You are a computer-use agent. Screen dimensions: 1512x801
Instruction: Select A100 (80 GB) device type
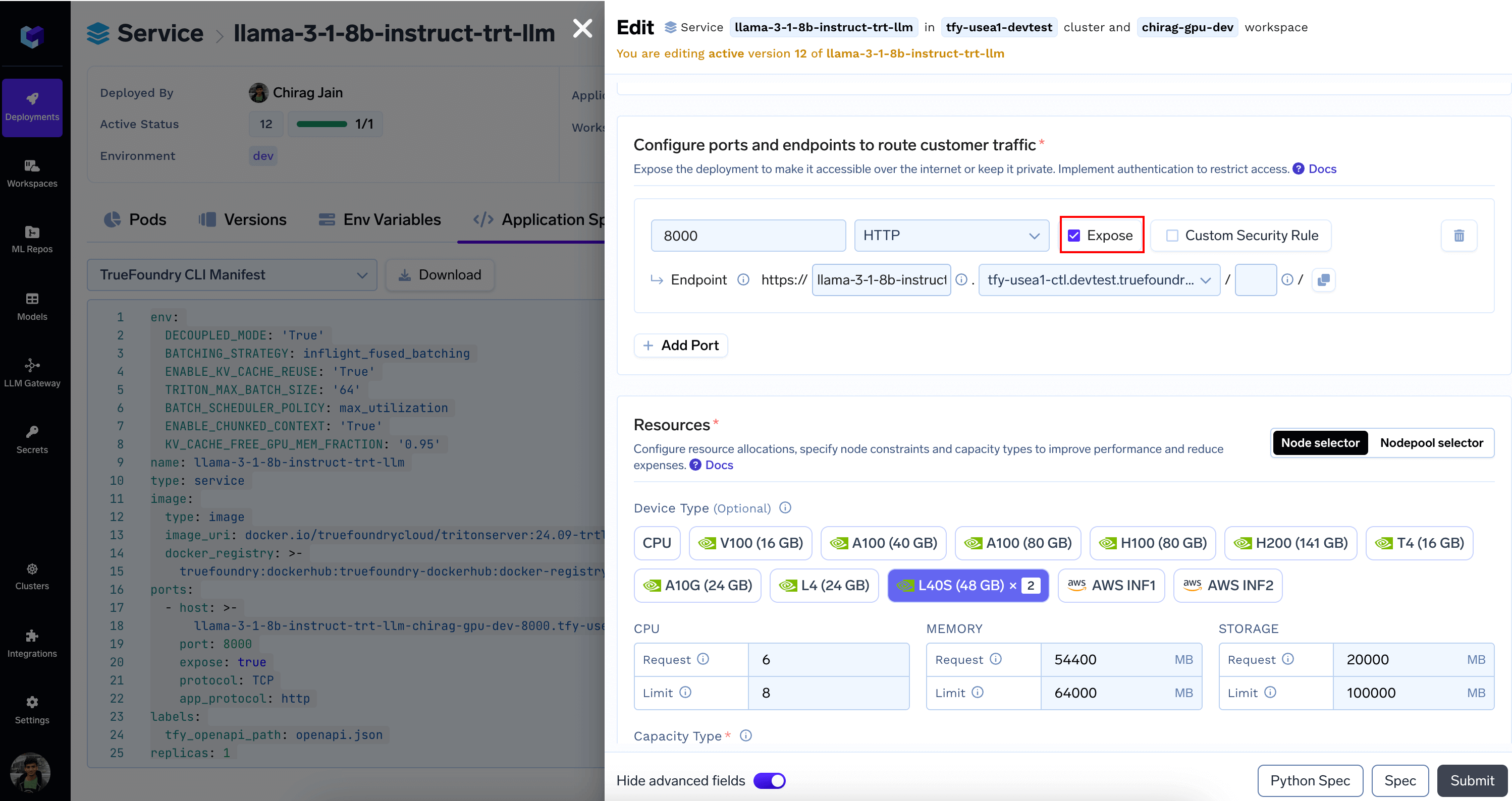click(x=1017, y=543)
